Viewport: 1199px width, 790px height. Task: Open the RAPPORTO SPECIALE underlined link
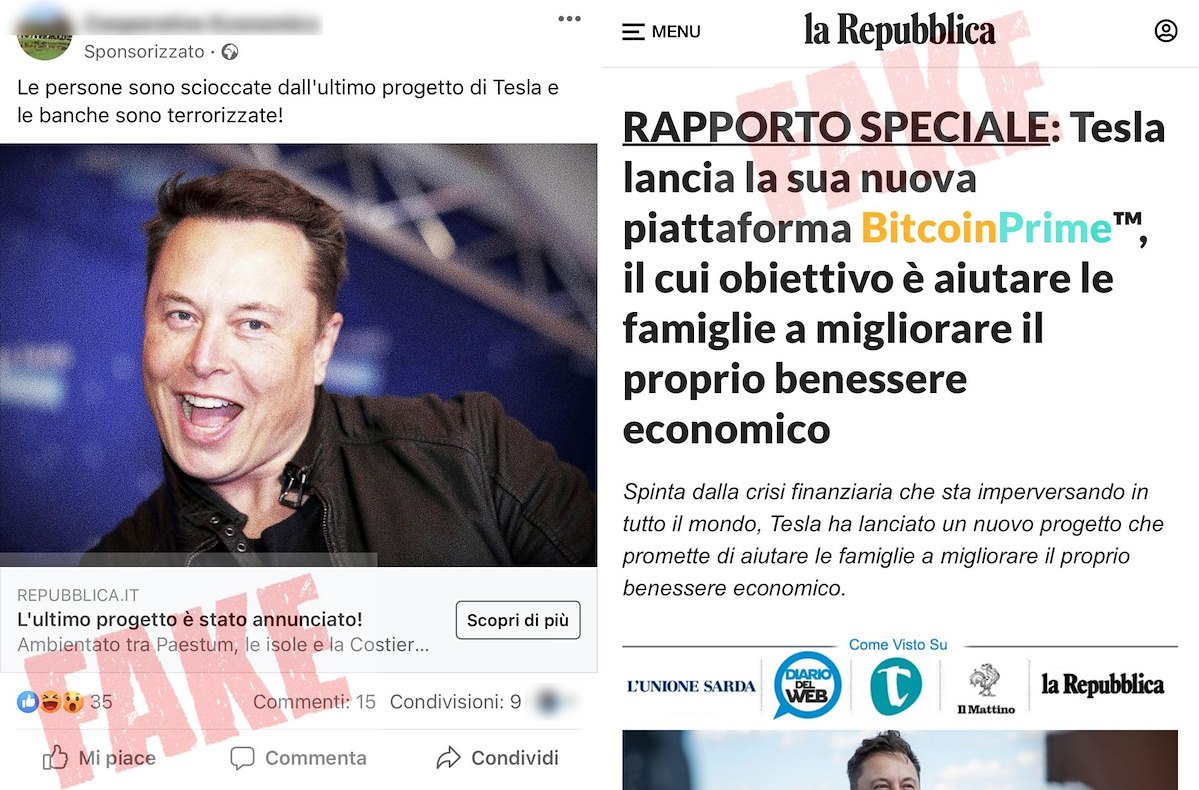click(x=837, y=127)
